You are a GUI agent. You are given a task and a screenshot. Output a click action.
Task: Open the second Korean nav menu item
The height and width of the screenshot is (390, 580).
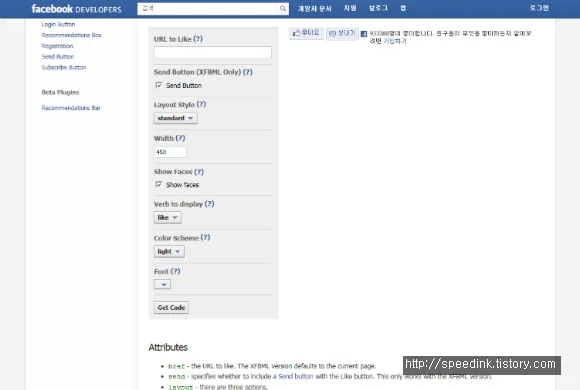point(350,8)
